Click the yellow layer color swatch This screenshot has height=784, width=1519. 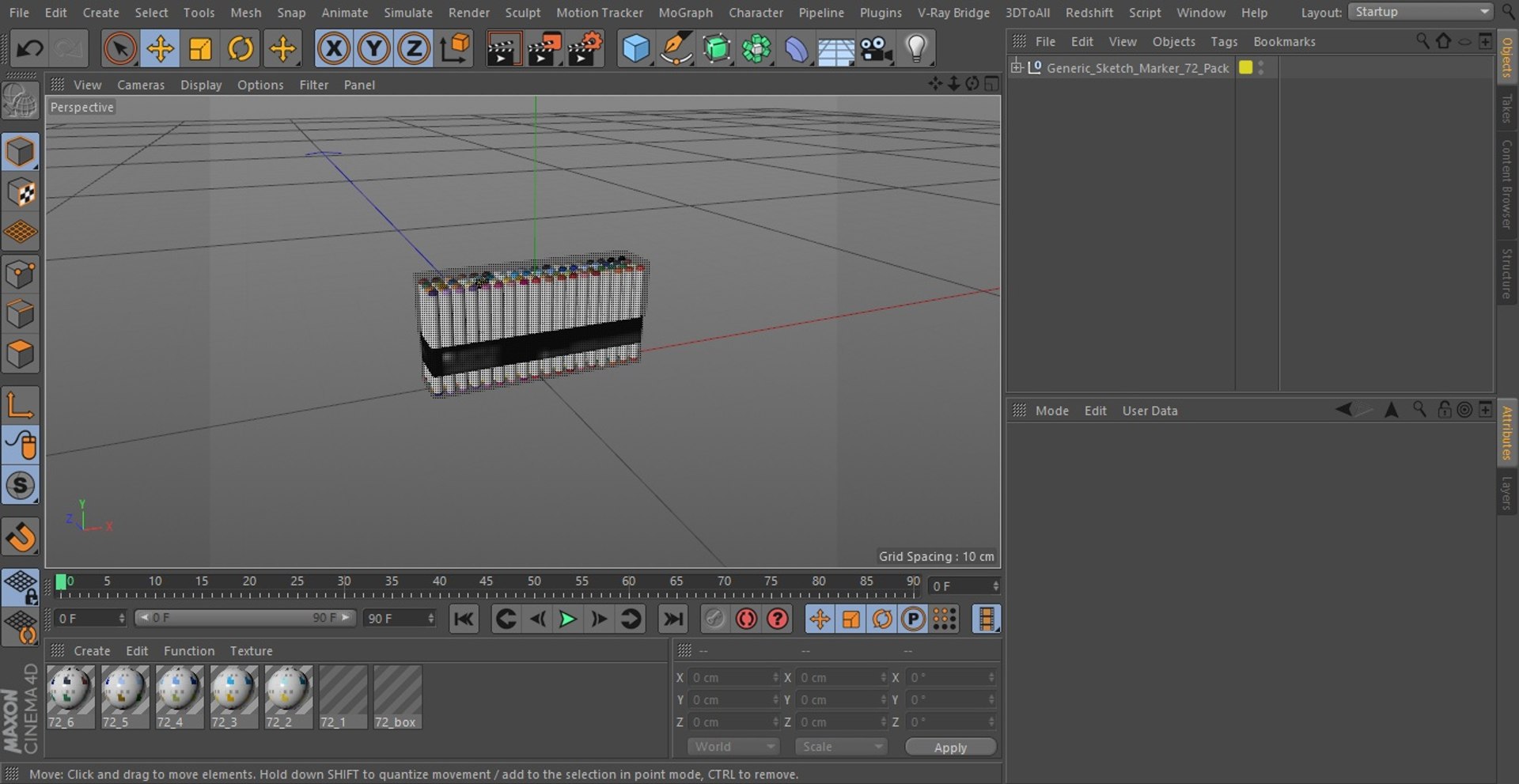tap(1245, 68)
